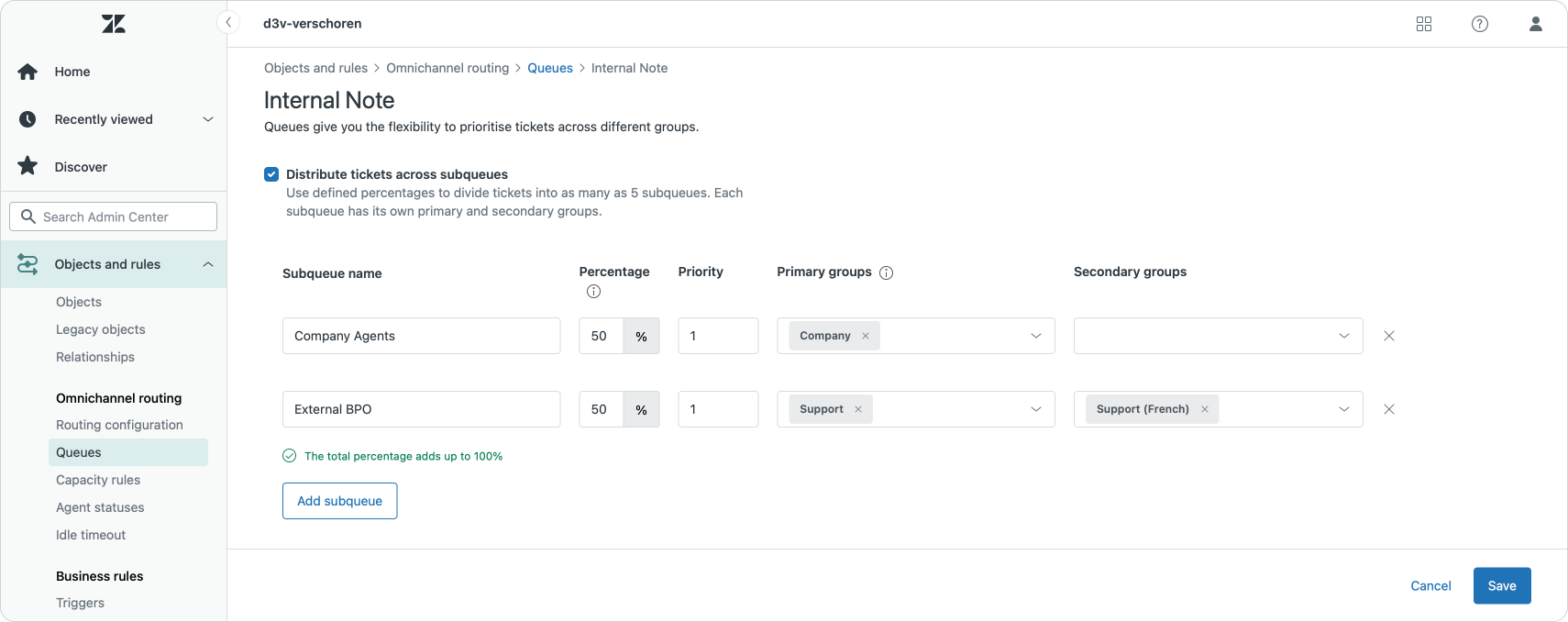The height and width of the screenshot is (622, 1568).
Task: Delete the External BPO subqueue row
Action: click(1389, 409)
